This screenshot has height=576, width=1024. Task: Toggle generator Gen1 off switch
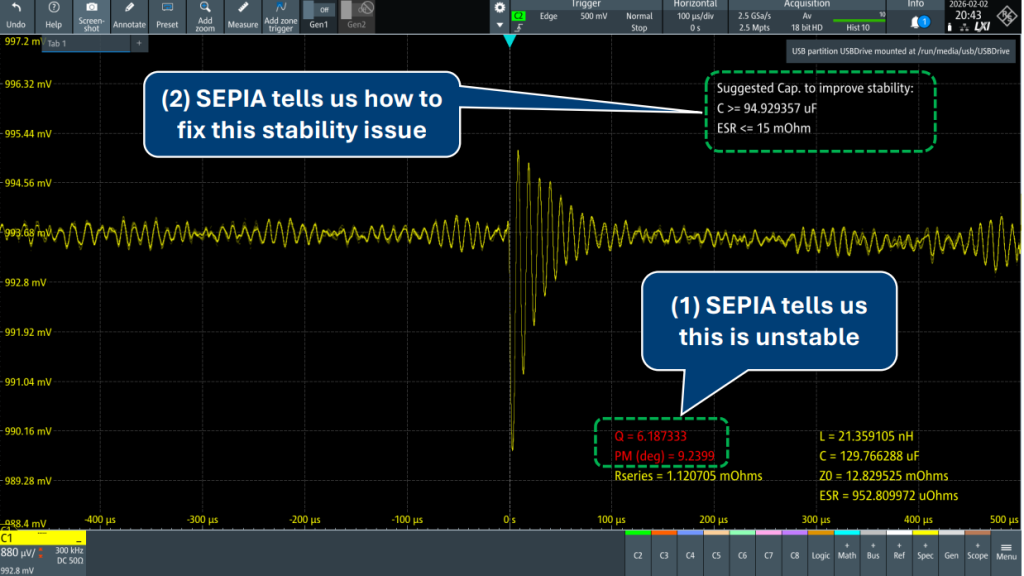(319, 10)
